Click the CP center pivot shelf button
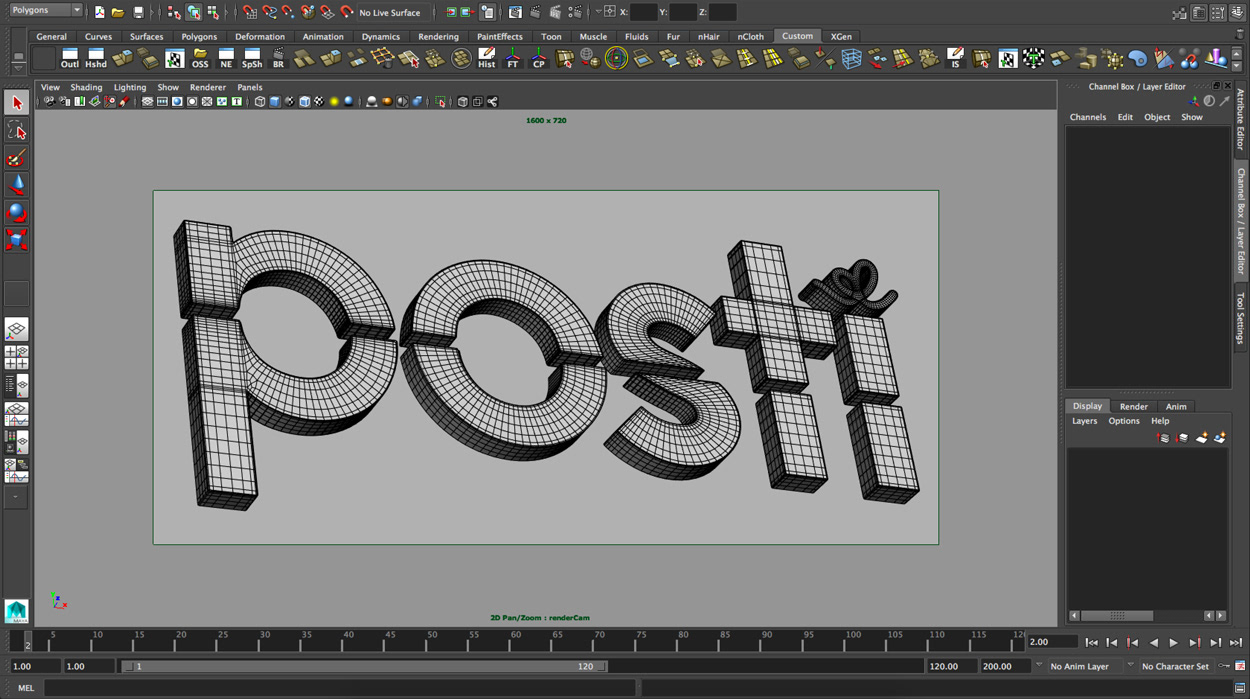This screenshot has width=1250, height=699. tap(539, 59)
